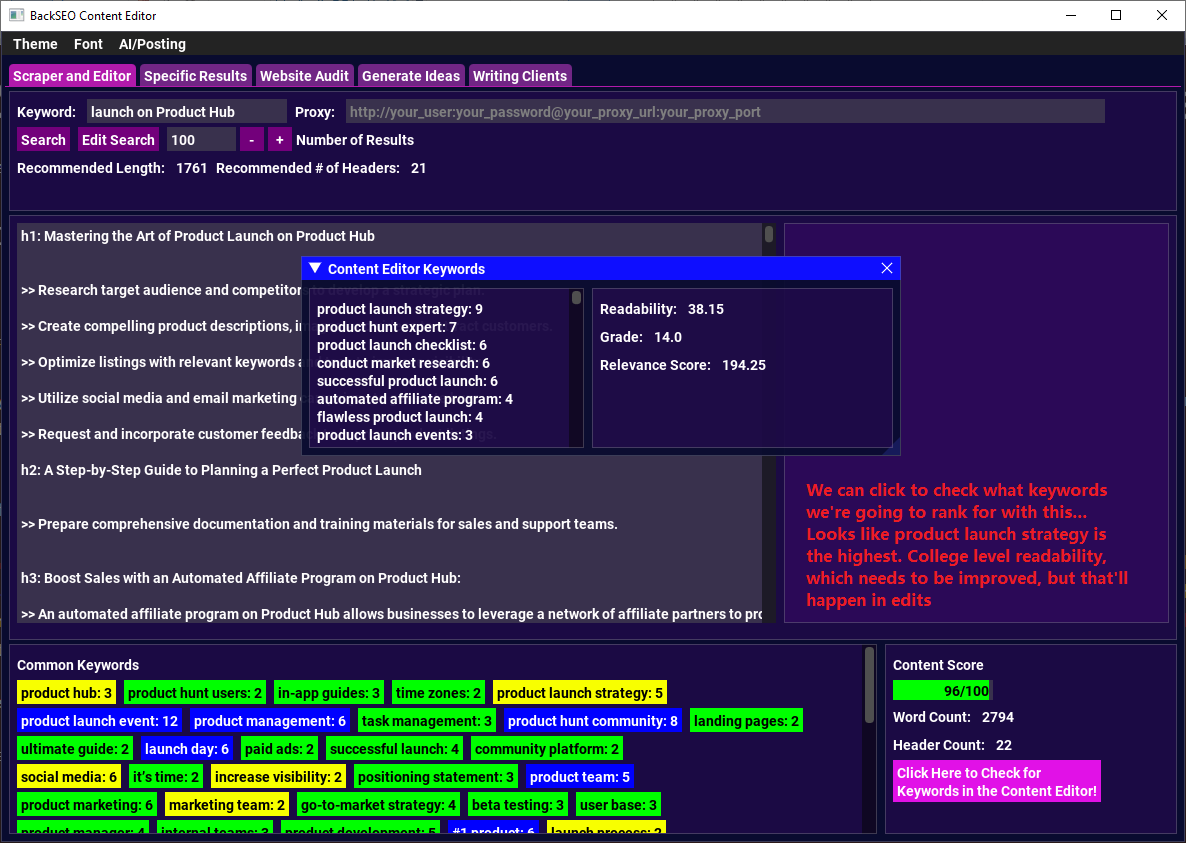Open the Website Audit tab

coord(304,76)
